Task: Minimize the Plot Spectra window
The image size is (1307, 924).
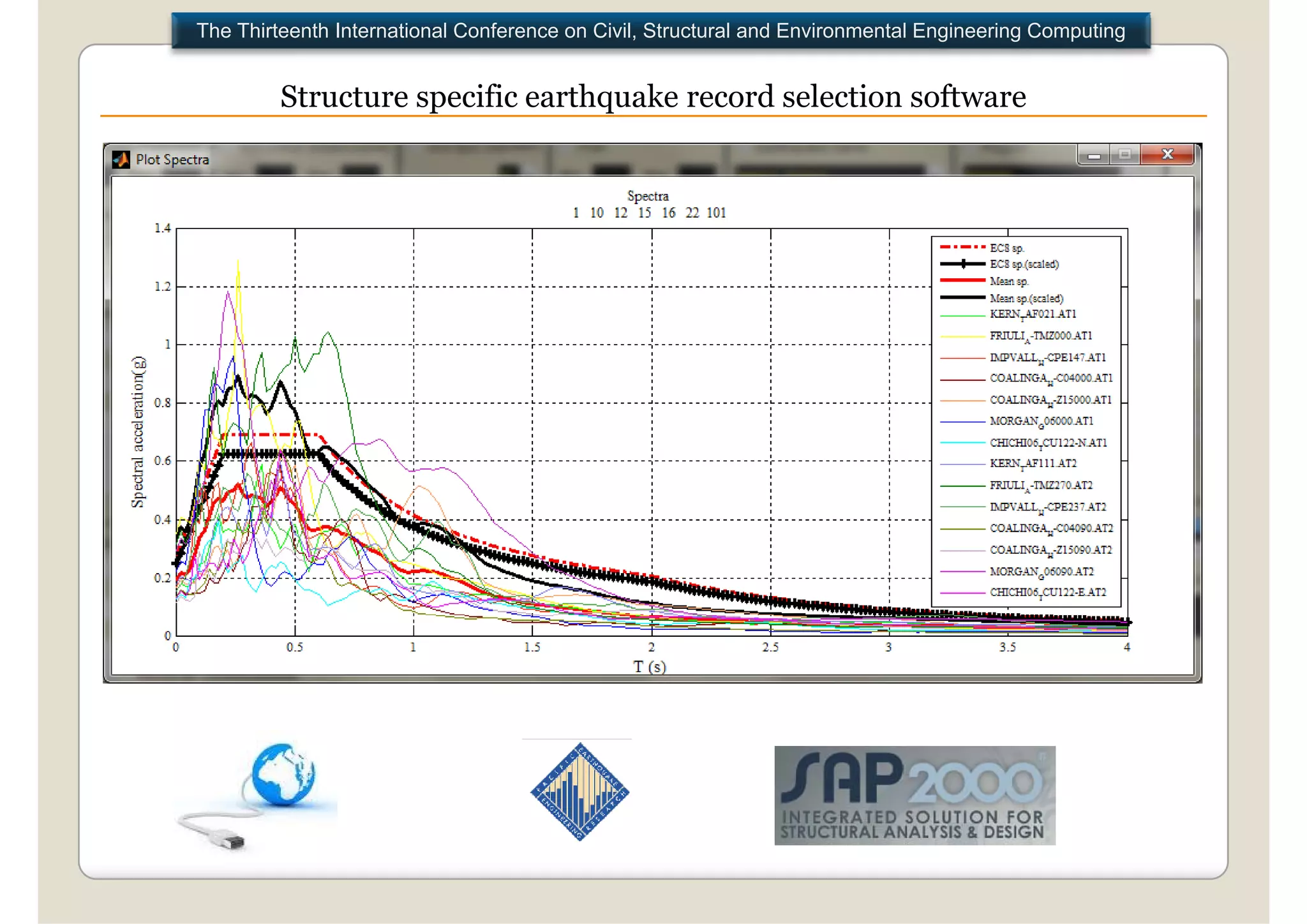Action: [x=1094, y=154]
